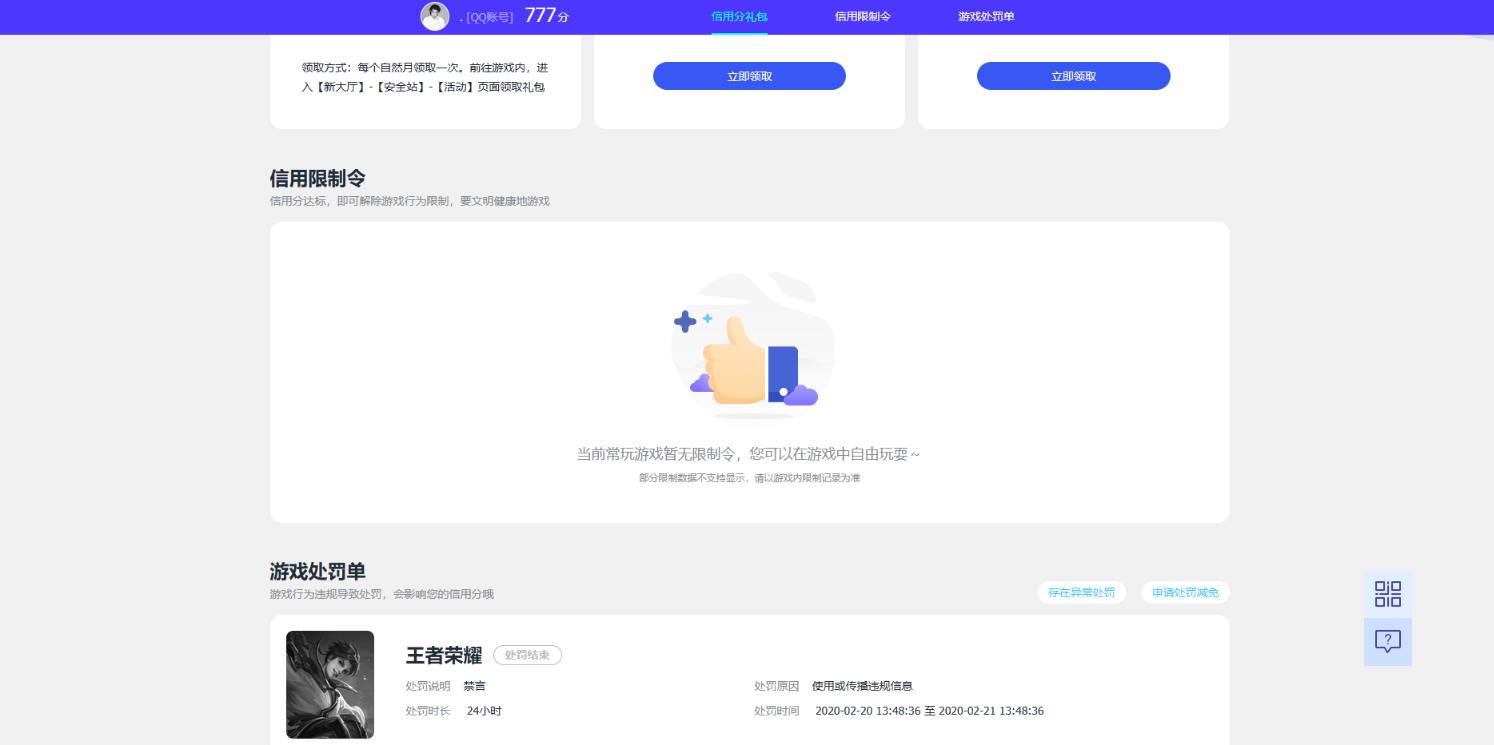Open the help question-mark widget
The height and width of the screenshot is (745, 1494).
(1388, 642)
